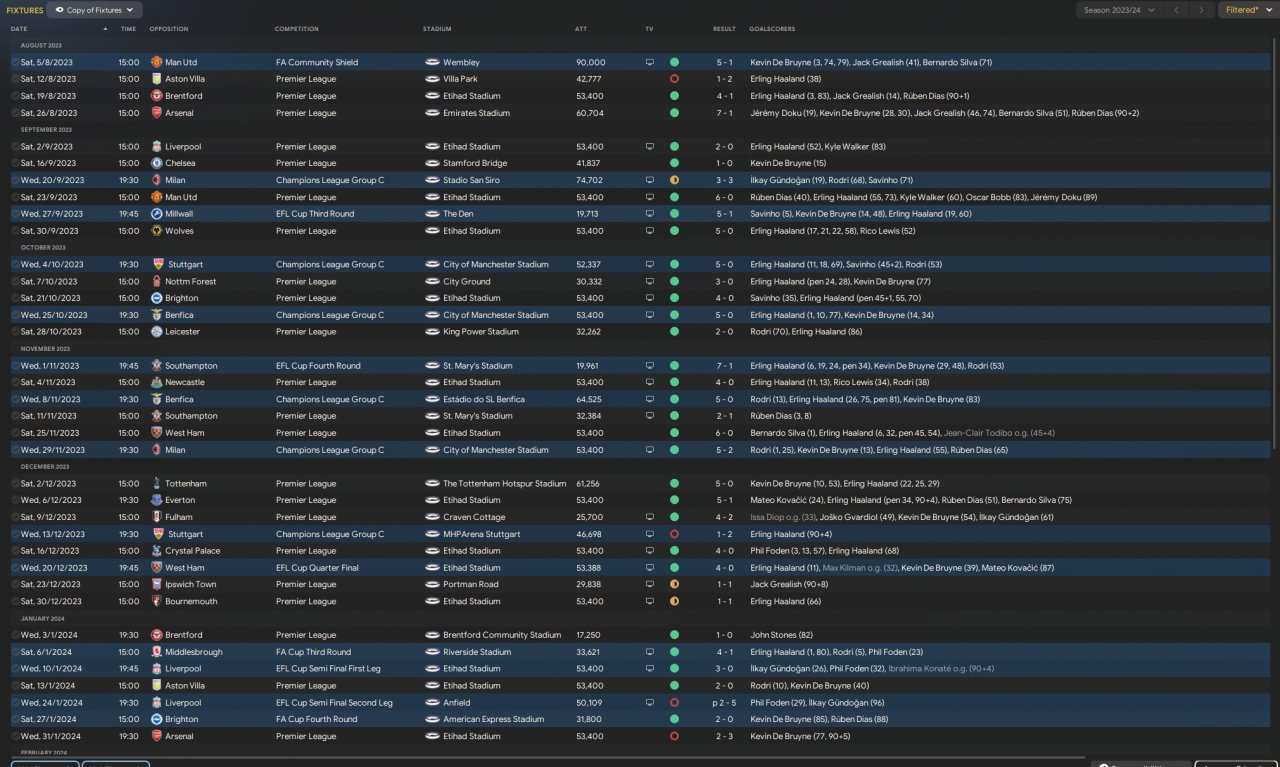
Task: Tick the circle beside Sat, 2/12/2023
Action: click(x=15, y=484)
